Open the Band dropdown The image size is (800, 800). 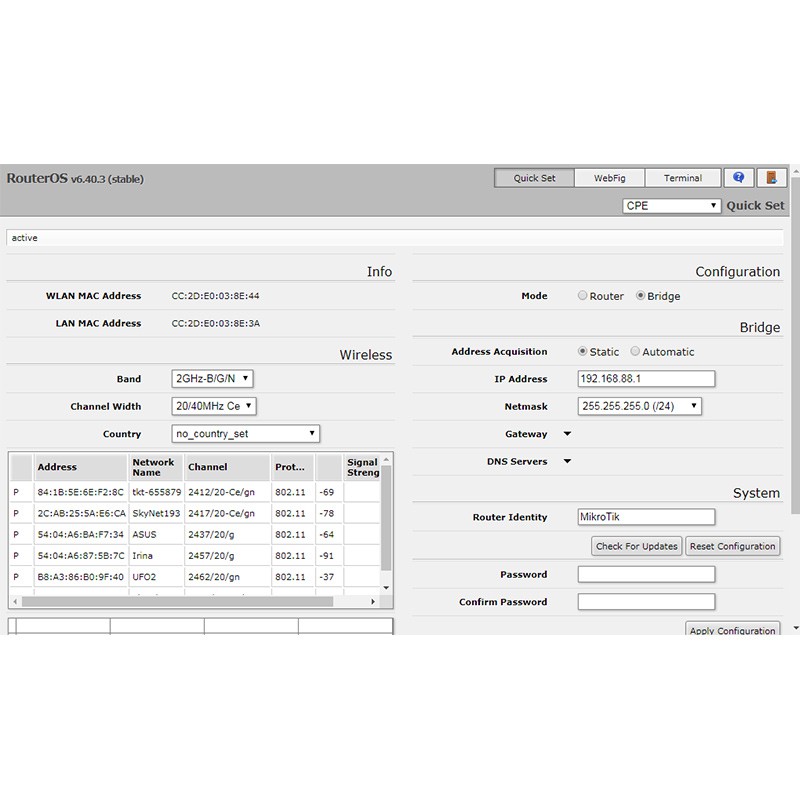pyautogui.click(x=213, y=379)
